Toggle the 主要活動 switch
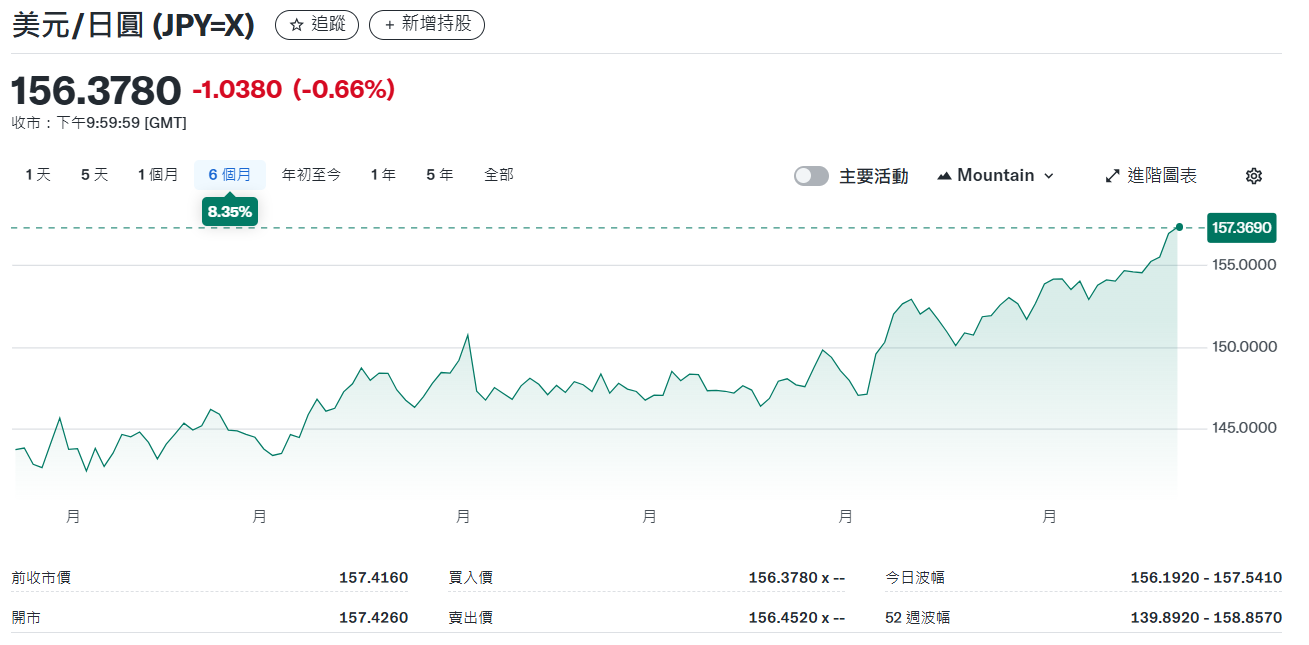This screenshot has width=1309, height=645. (811, 176)
